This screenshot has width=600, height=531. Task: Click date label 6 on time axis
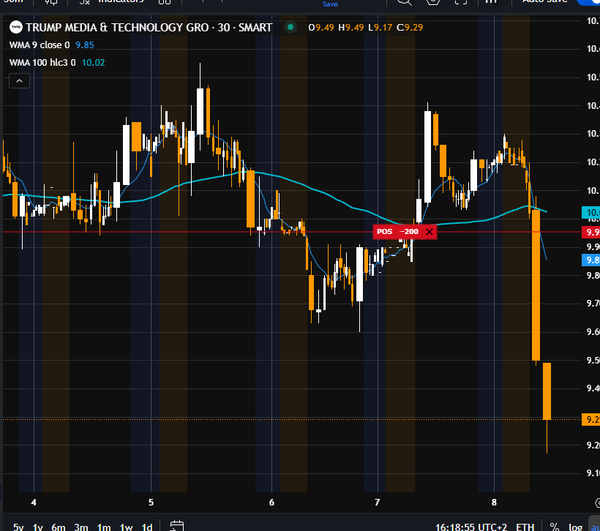[x=271, y=502]
